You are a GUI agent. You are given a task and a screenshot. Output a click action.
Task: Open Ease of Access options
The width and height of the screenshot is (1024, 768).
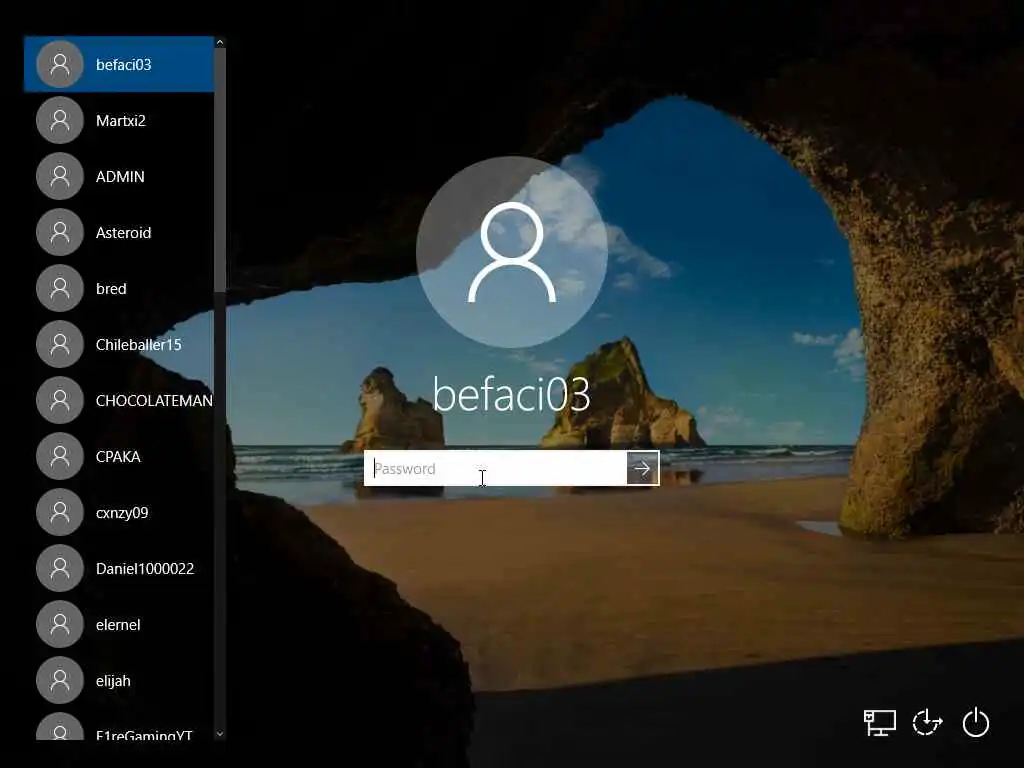pos(927,723)
